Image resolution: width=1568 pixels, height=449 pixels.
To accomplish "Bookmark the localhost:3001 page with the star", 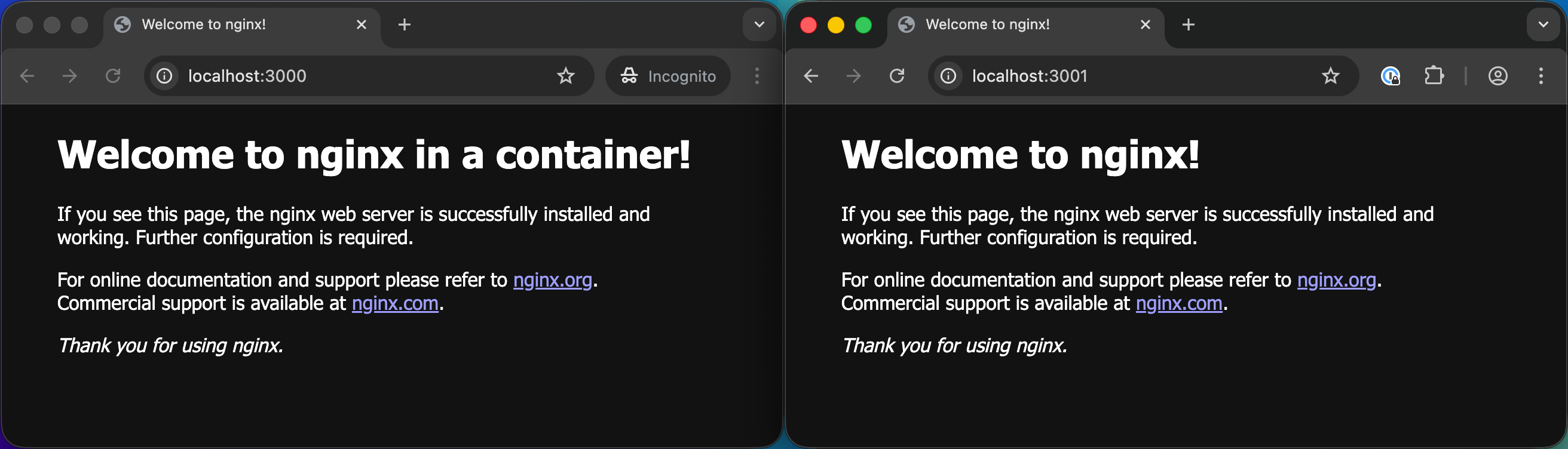I will click(x=1330, y=76).
